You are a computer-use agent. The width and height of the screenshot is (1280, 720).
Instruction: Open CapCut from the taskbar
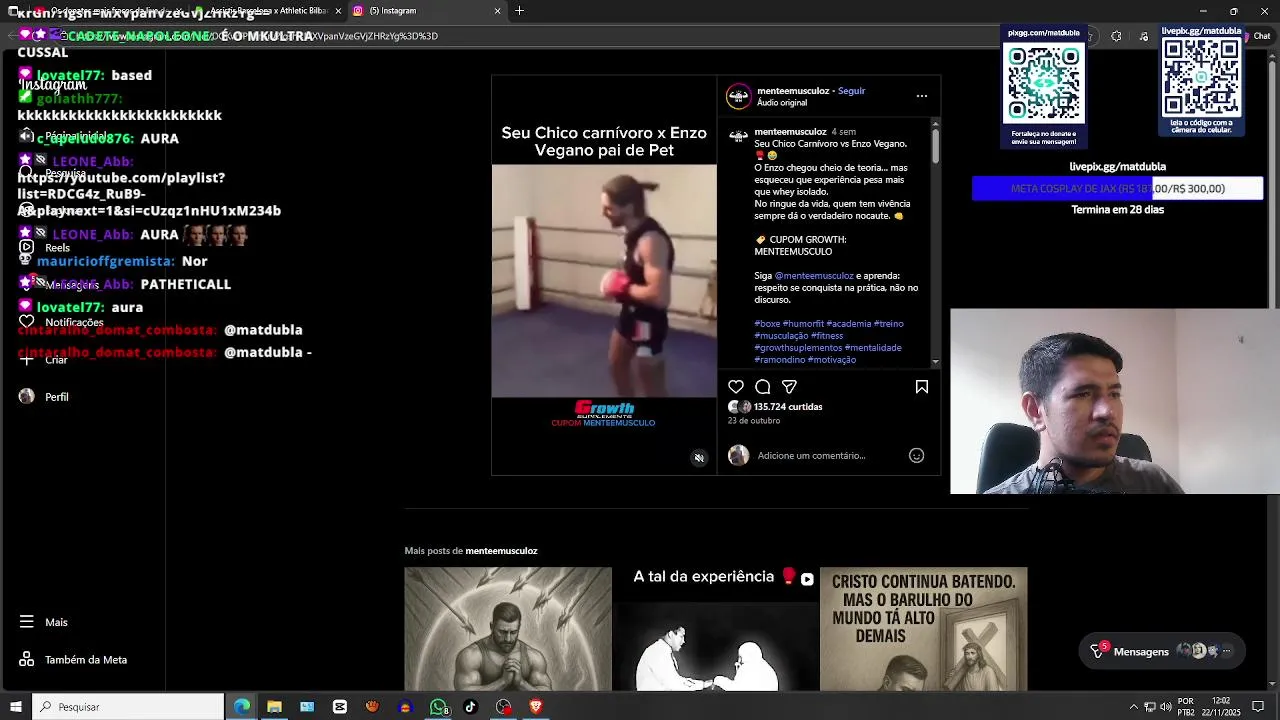340,707
